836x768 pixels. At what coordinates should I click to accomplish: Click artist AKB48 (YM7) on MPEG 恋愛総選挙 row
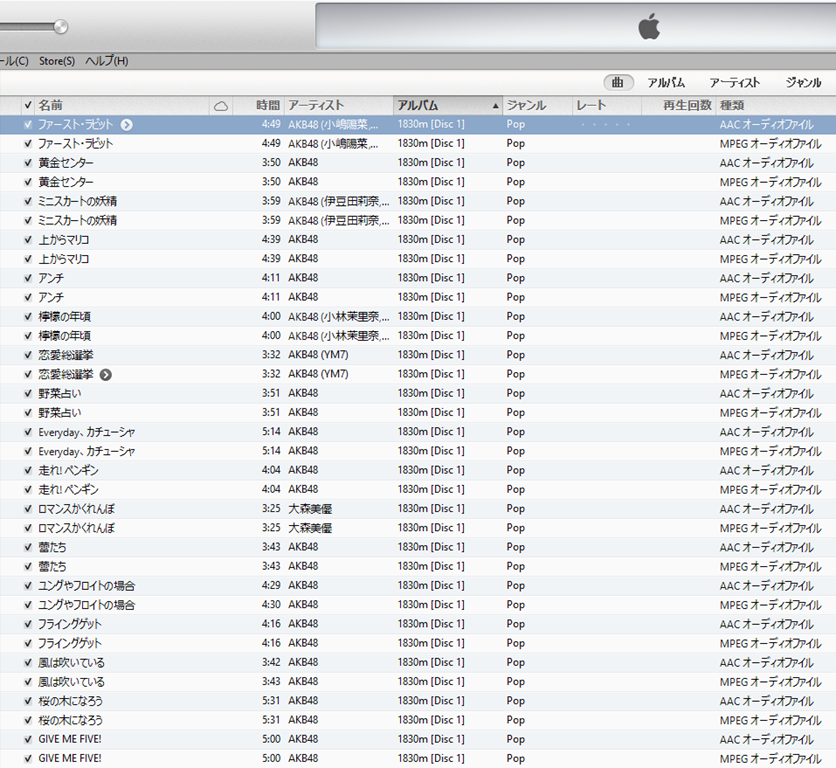[318, 374]
